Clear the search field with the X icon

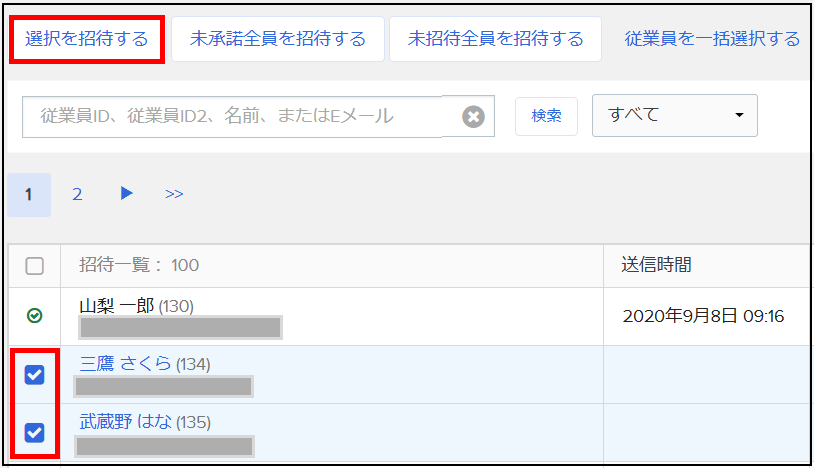click(x=473, y=117)
